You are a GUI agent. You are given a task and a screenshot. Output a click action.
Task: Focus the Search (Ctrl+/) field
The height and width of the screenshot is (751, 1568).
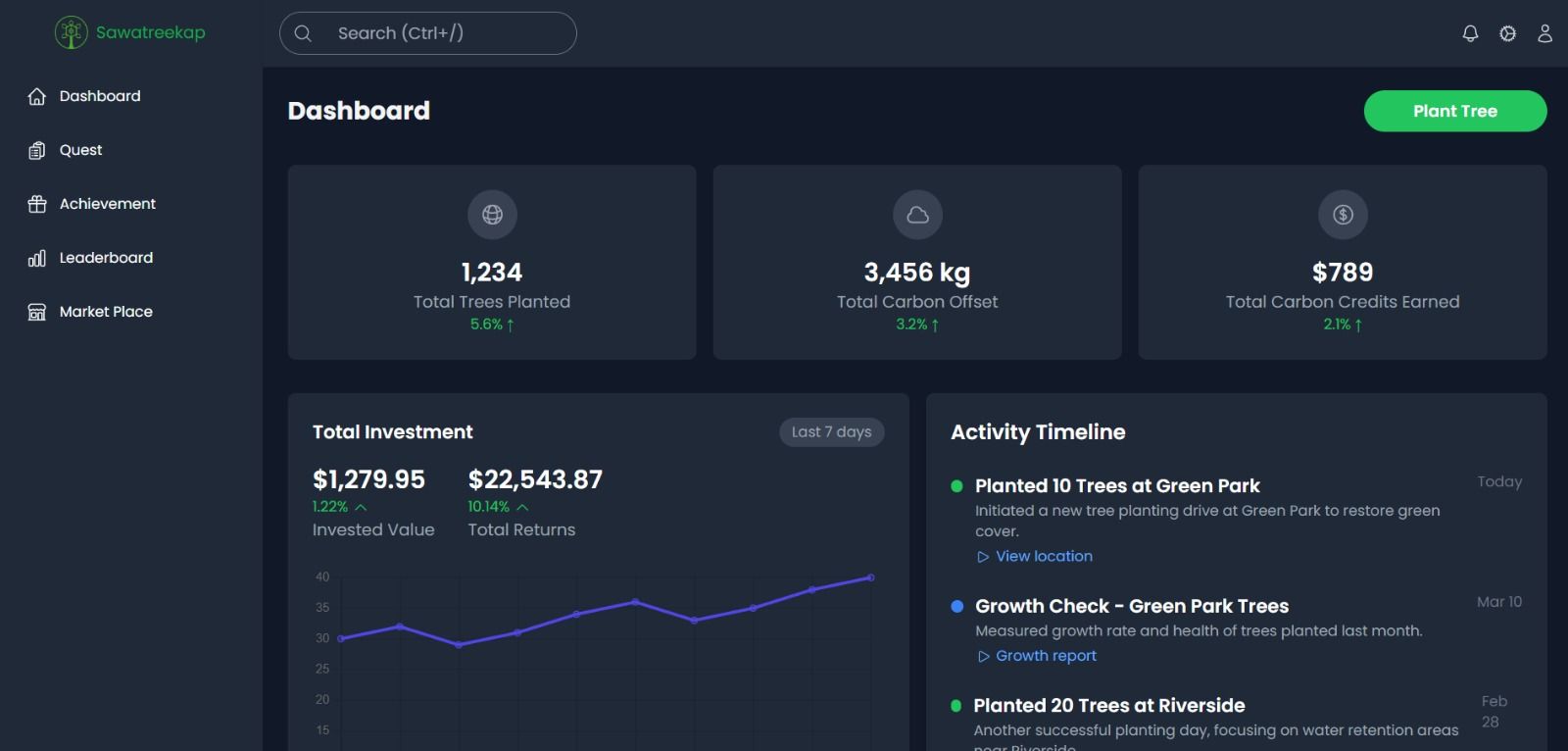(x=428, y=33)
